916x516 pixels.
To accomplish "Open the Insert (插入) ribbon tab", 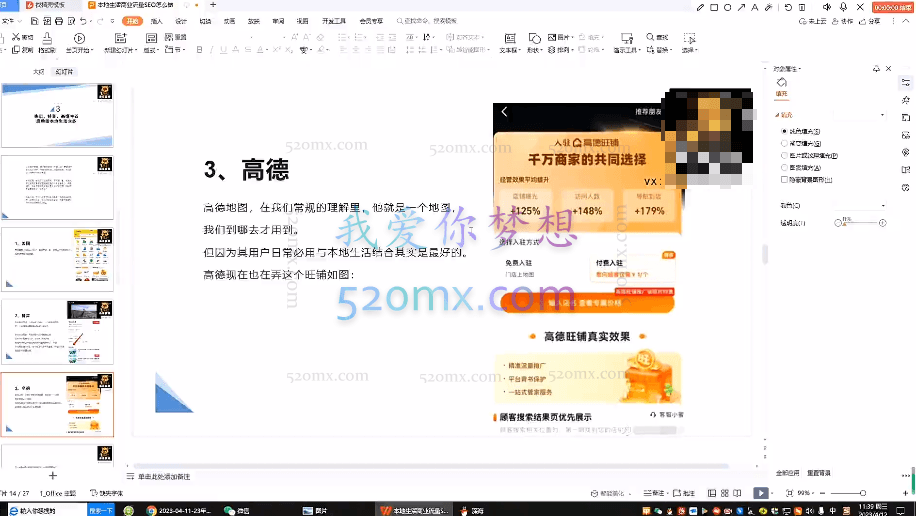I will pyautogui.click(x=157, y=21).
